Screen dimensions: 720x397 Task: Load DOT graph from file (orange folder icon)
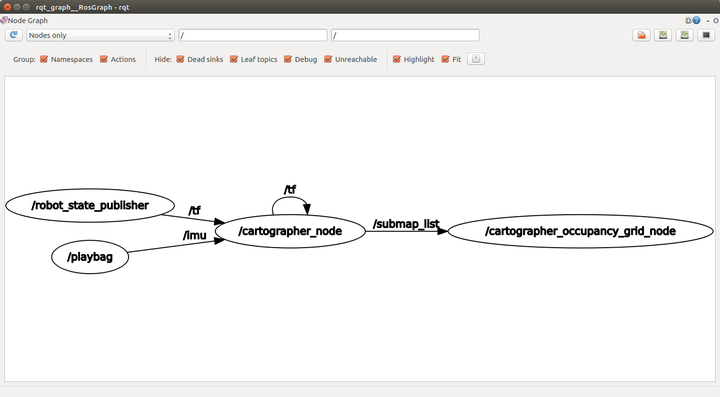pos(641,35)
